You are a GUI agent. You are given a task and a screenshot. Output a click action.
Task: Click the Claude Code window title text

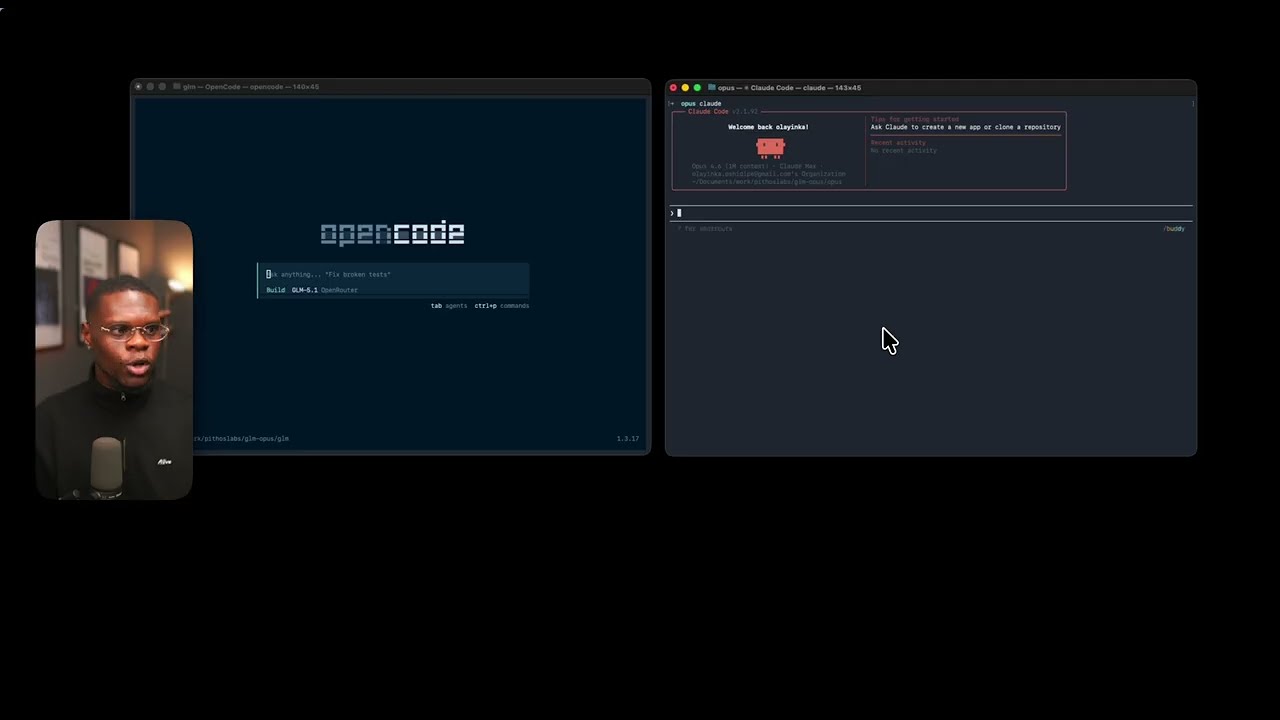coord(790,88)
